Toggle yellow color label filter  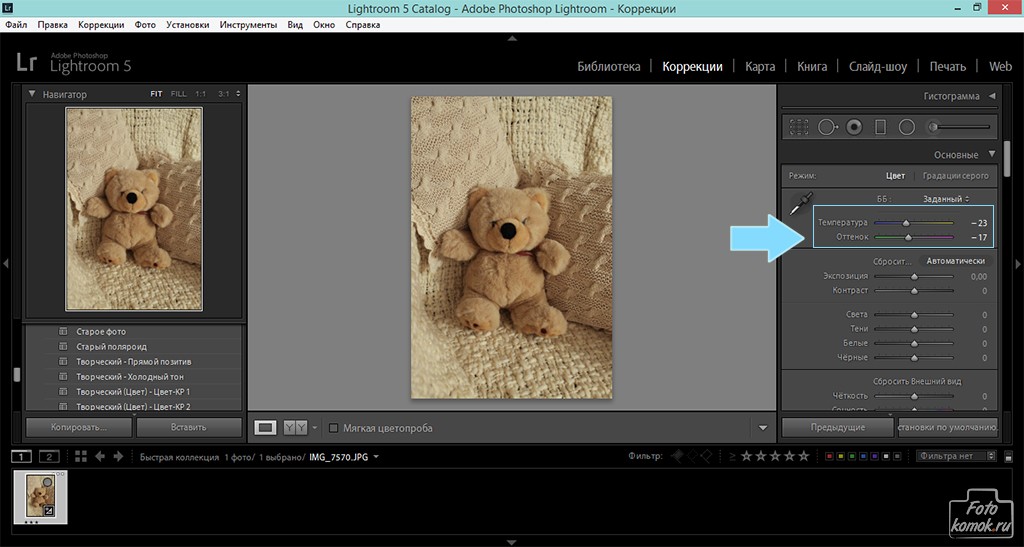pyautogui.click(x=841, y=456)
